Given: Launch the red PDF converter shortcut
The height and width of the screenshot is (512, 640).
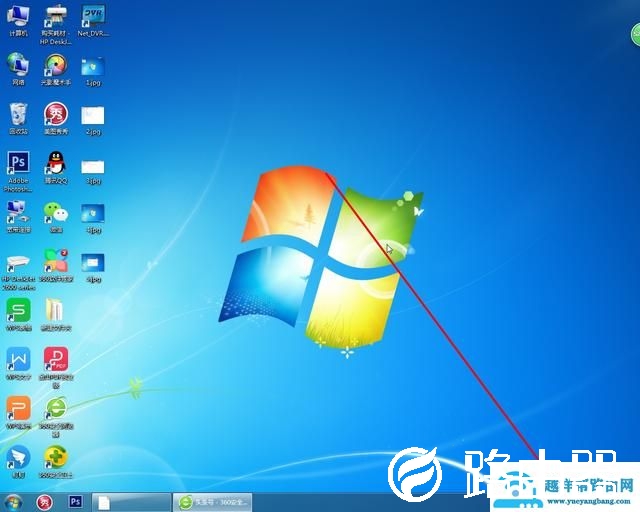Looking at the screenshot, I should pyautogui.click(x=56, y=367).
